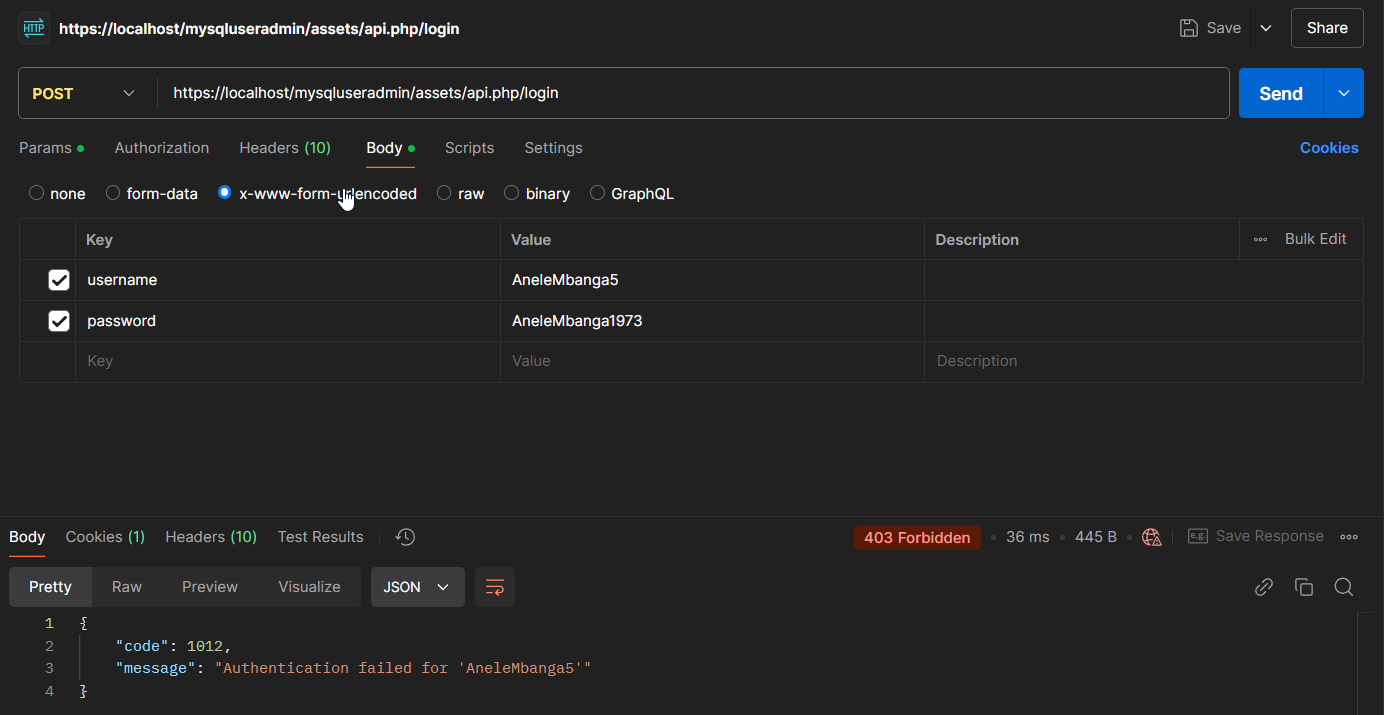
Task: Open the Cookies link
Action: [x=1329, y=148]
